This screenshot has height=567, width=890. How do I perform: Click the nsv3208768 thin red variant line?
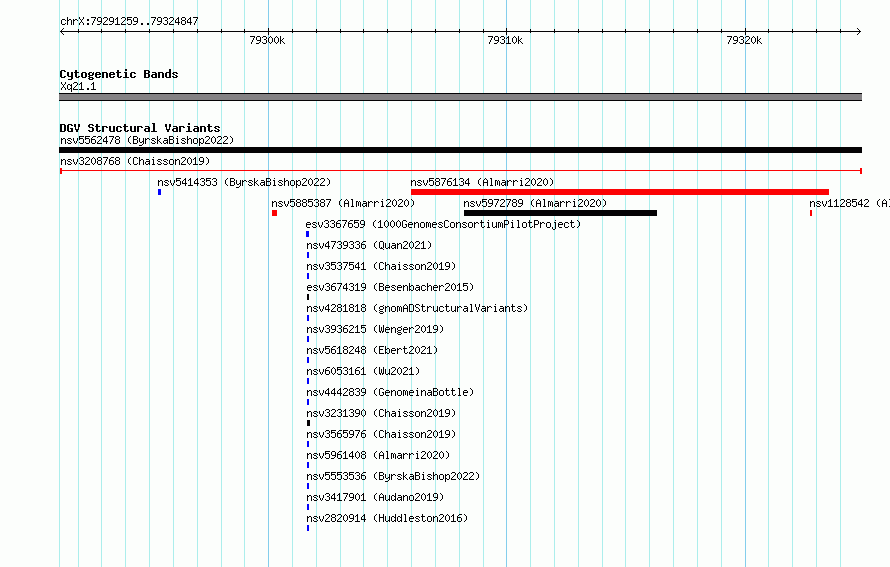click(460, 171)
